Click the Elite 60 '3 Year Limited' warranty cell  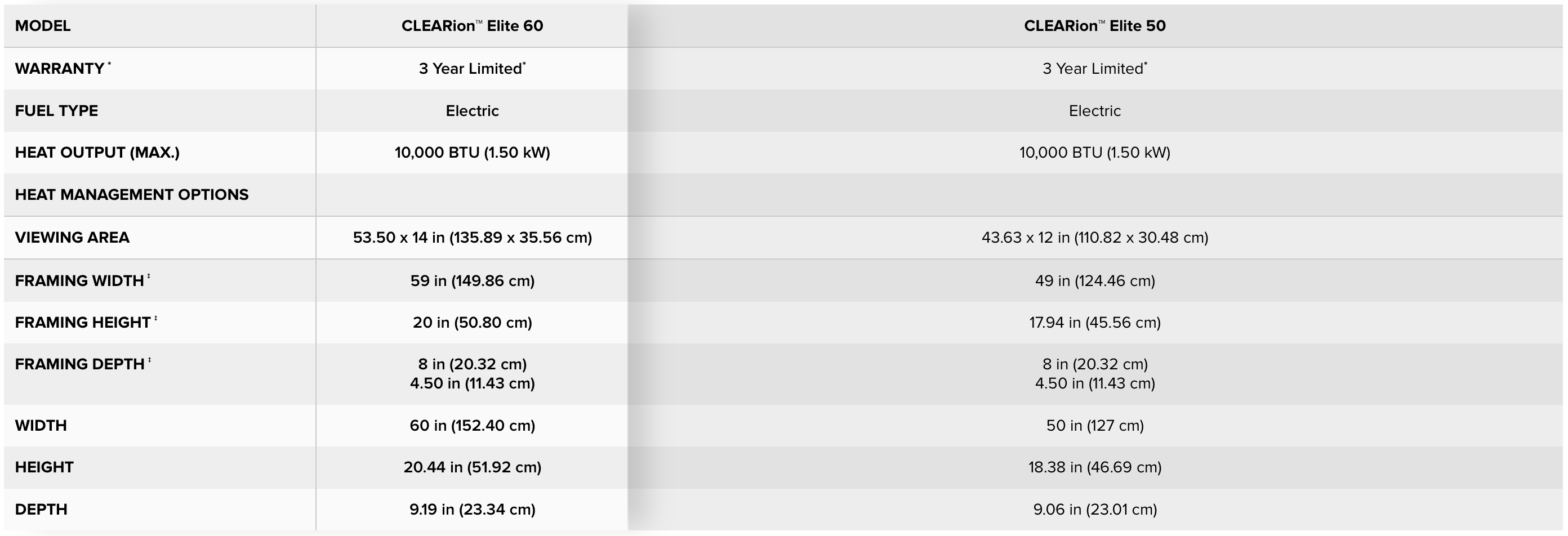[x=472, y=68]
